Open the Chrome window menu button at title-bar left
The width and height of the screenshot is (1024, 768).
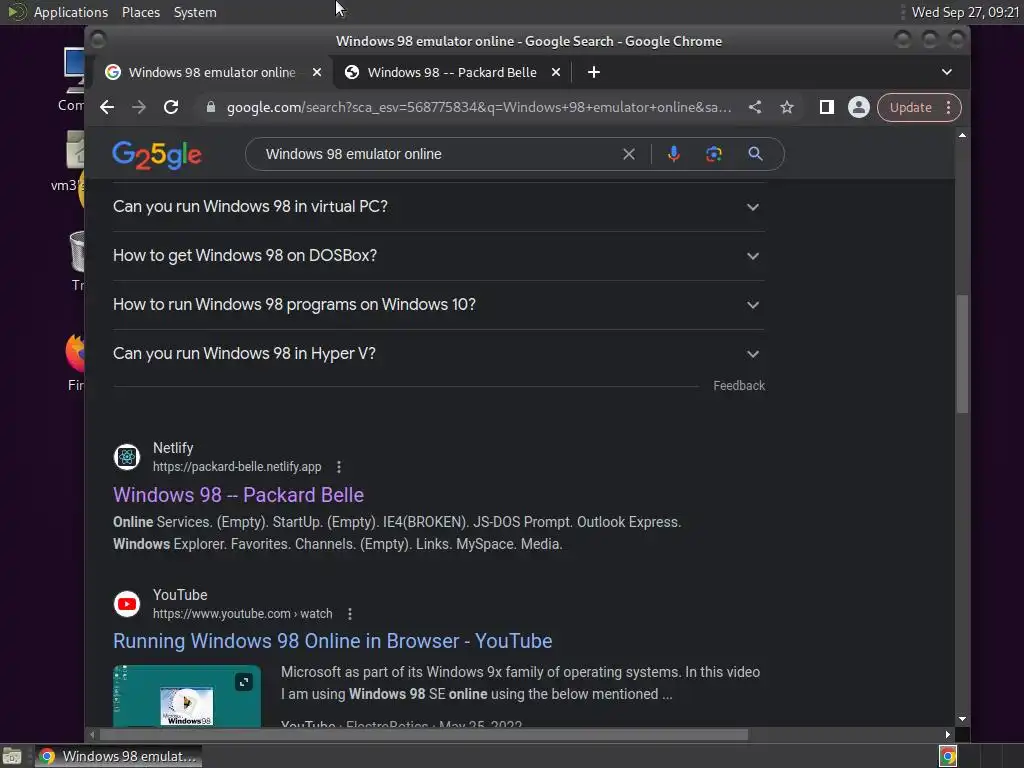98,40
